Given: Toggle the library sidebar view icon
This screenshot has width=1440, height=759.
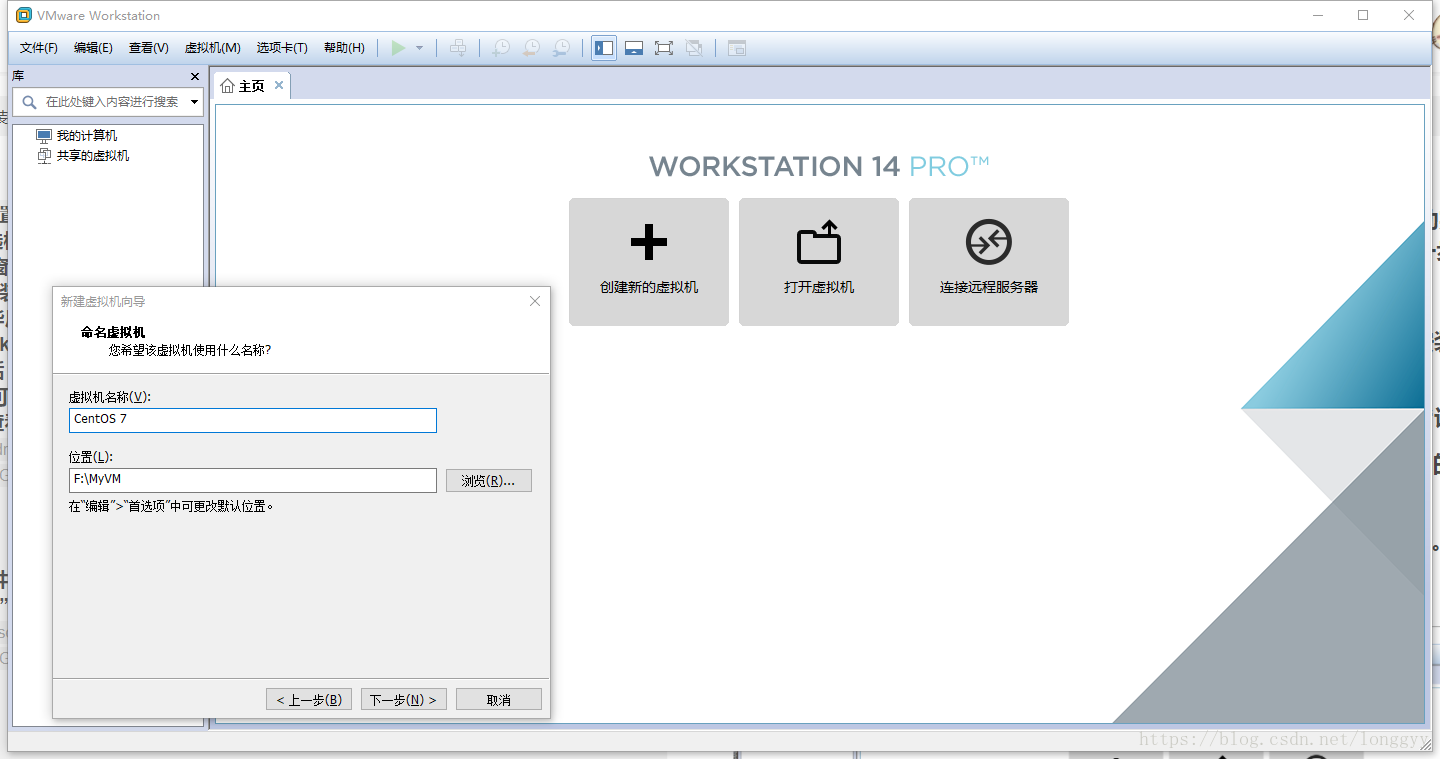Looking at the screenshot, I should click(x=604, y=48).
